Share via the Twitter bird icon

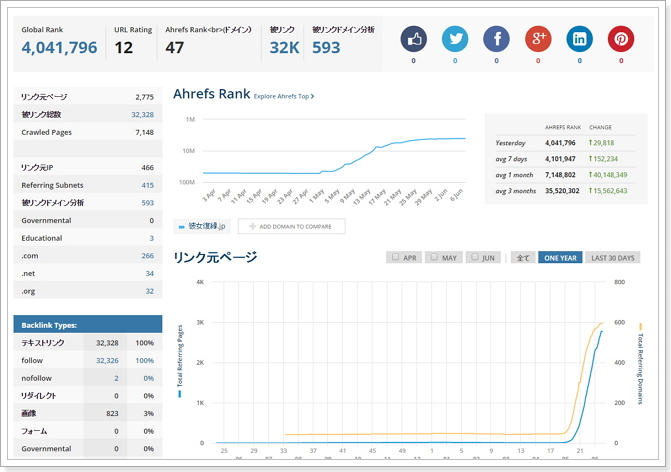pyautogui.click(x=455, y=39)
